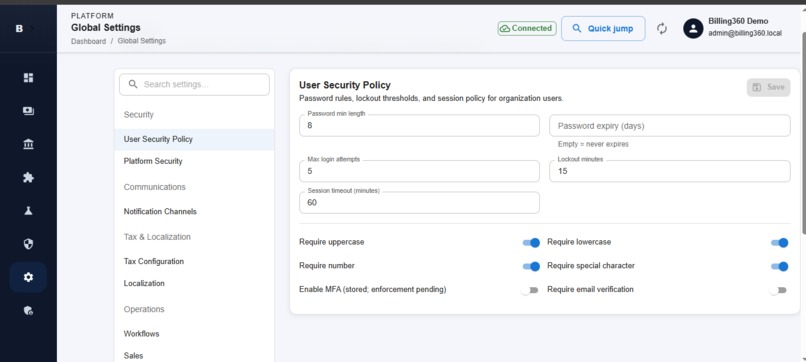Click the Billing360 Demo account name
This screenshot has width=806, height=362.
coord(738,21)
